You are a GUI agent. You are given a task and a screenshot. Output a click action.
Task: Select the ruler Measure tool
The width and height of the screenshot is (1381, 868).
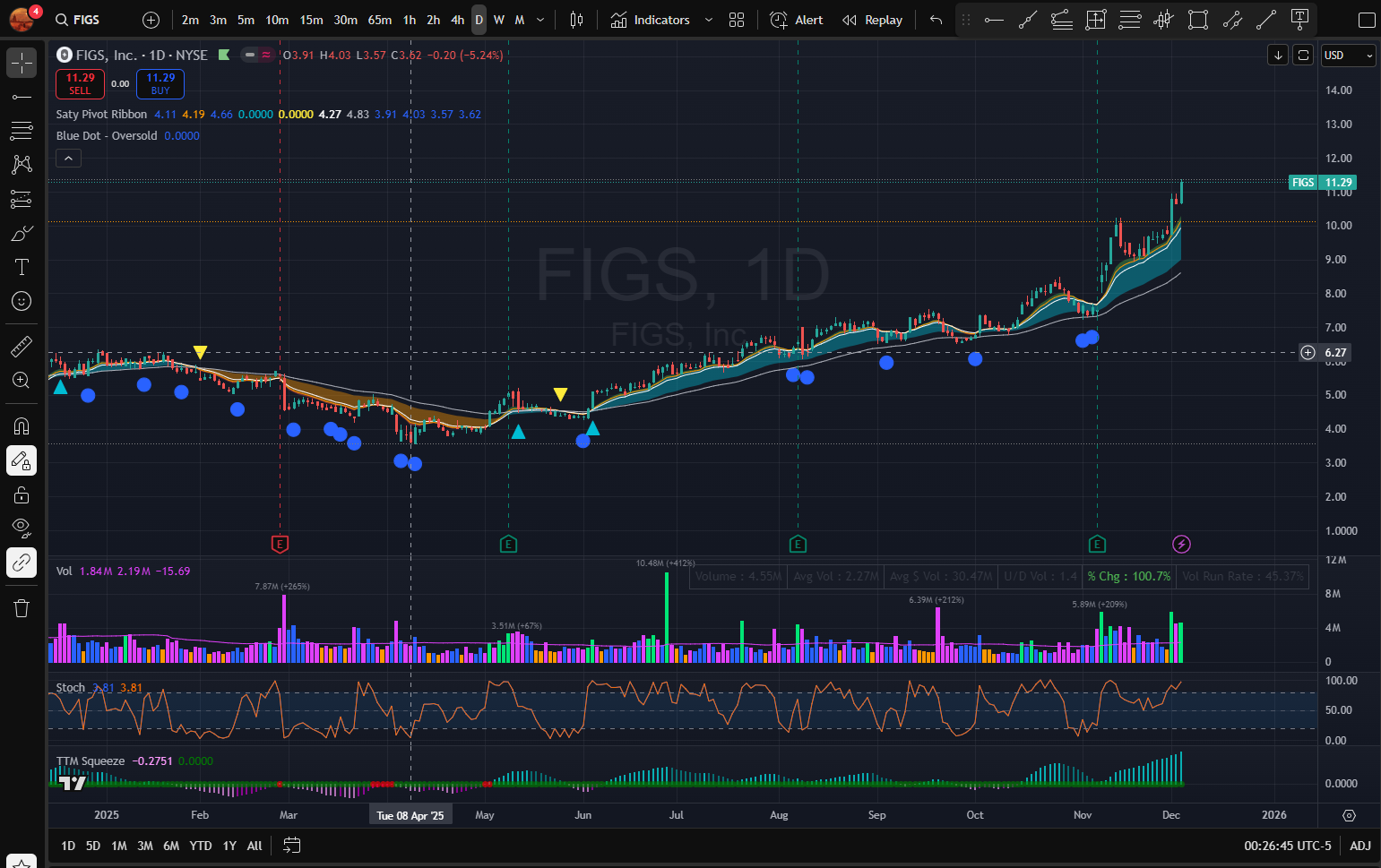pos(22,346)
